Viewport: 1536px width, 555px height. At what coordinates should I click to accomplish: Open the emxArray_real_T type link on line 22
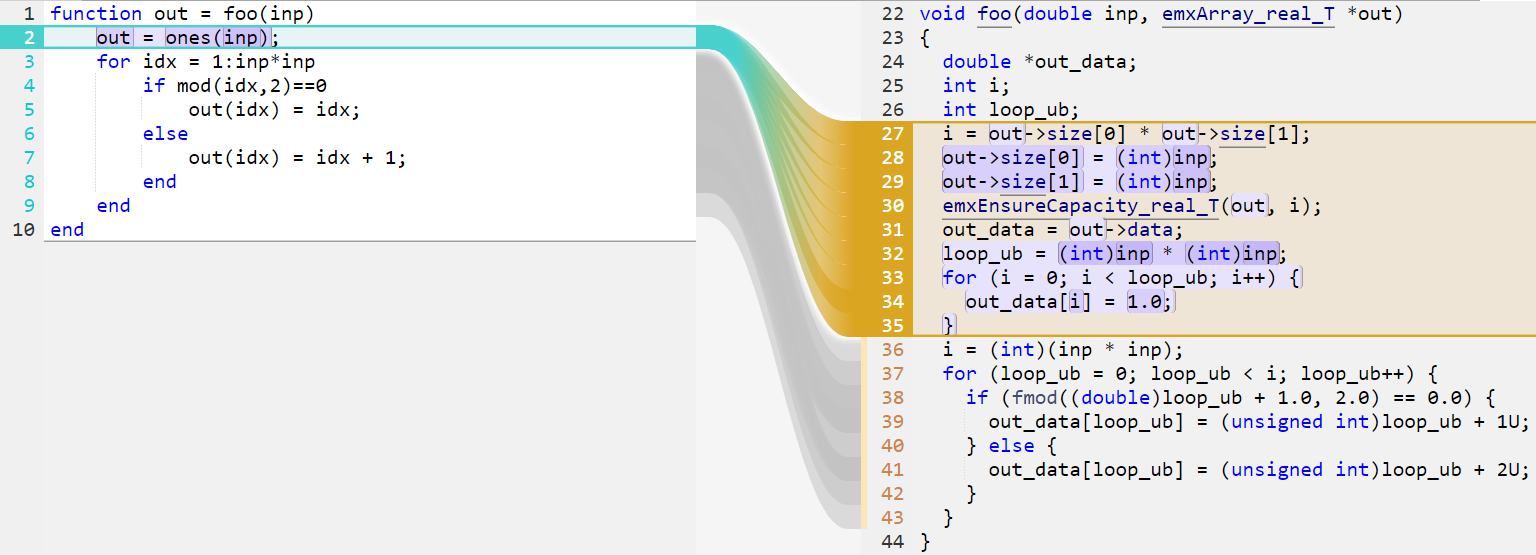point(1248,14)
